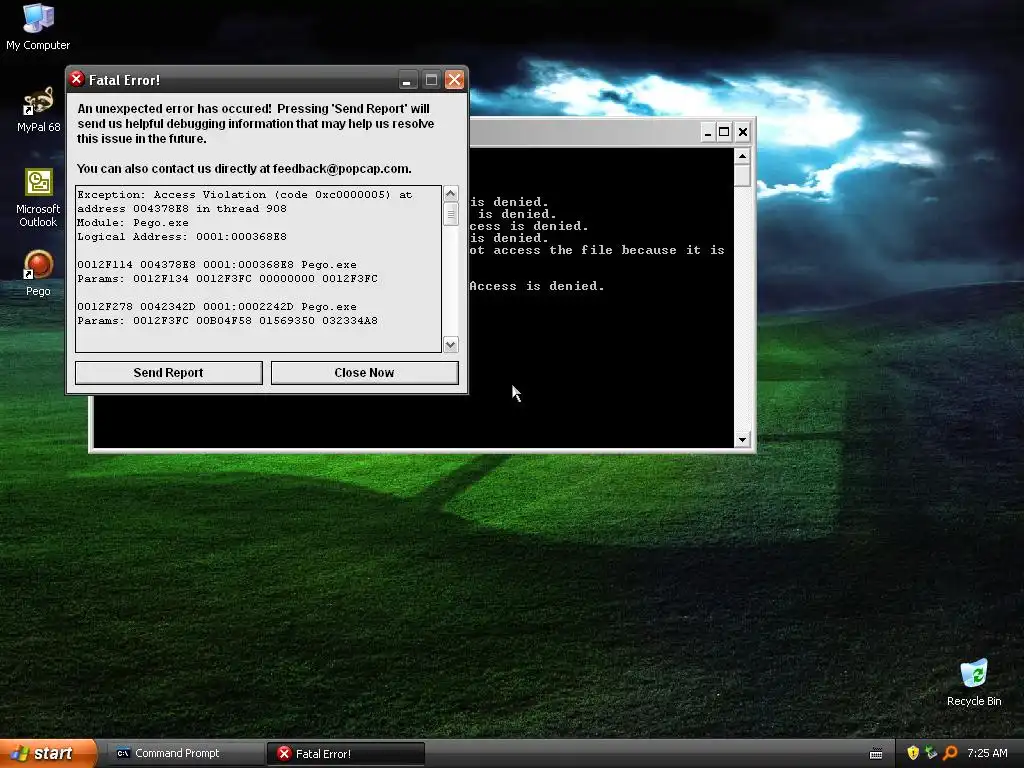This screenshot has width=1024, height=768.
Task: Close the Fatal Error dialog with the X
Action: coord(454,80)
